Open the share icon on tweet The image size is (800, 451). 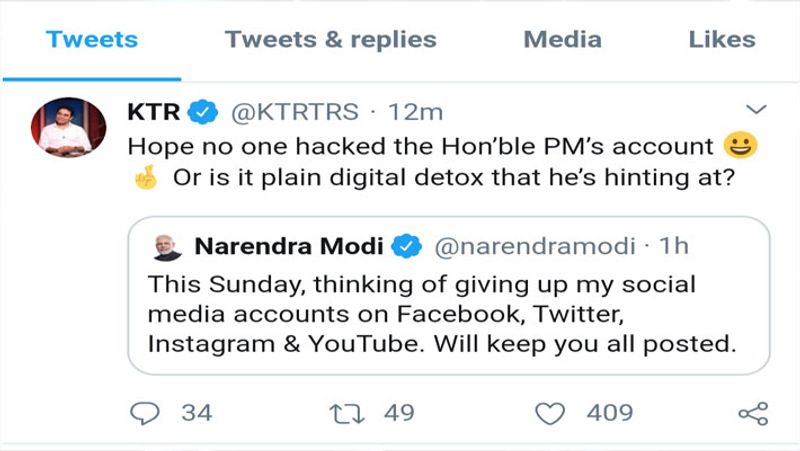point(752,413)
